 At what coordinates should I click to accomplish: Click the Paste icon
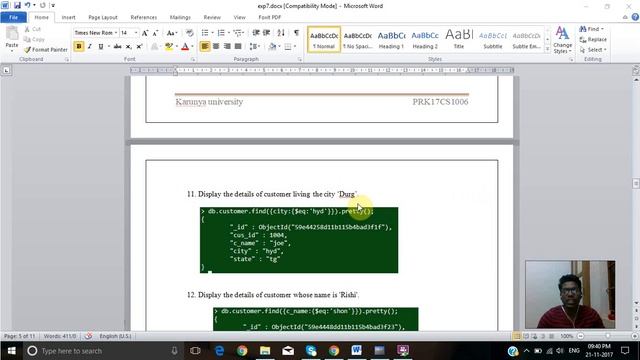[12, 34]
